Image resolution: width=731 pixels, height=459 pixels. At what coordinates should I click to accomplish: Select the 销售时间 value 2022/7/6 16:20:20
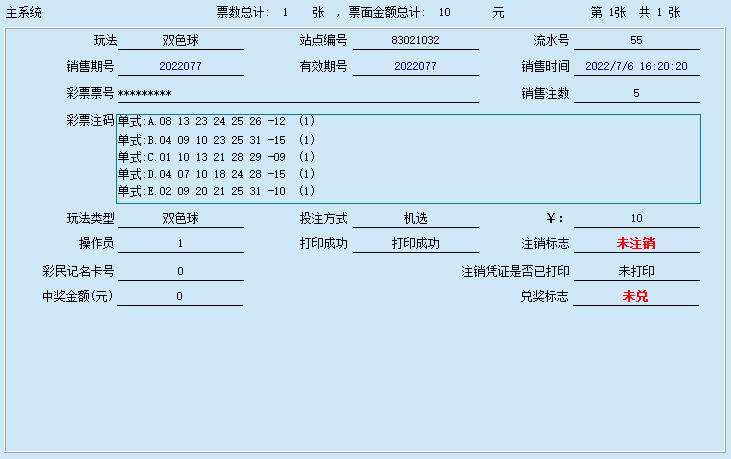pos(636,66)
